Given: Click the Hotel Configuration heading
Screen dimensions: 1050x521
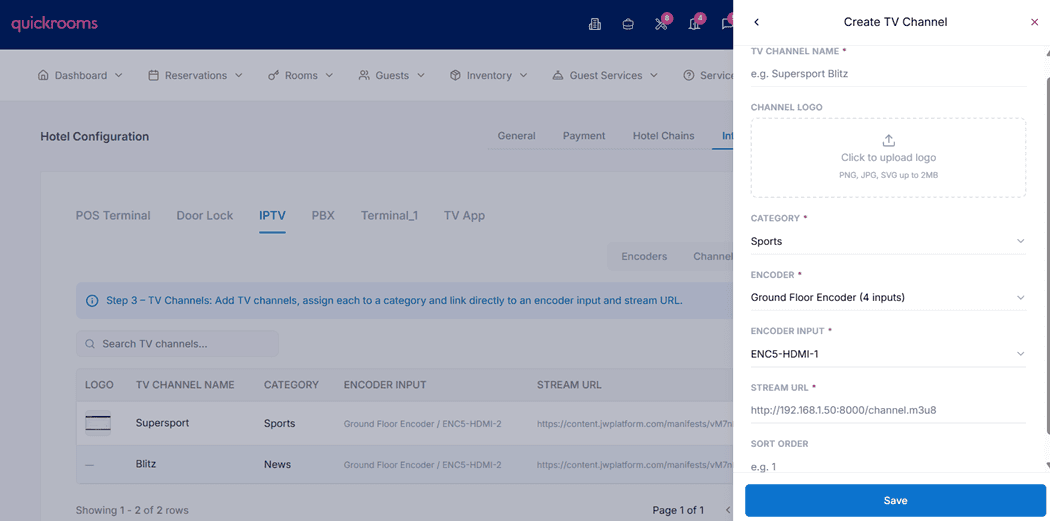Looking at the screenshot, I should (x=94, y=137).
